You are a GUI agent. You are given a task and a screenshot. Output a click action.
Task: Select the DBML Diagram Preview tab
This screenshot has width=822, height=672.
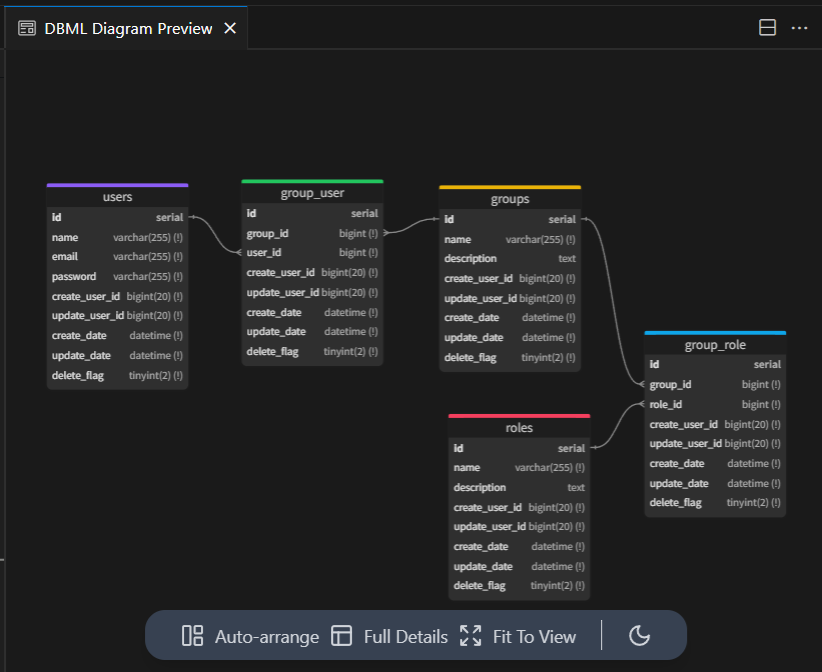[x=128, y=28]
